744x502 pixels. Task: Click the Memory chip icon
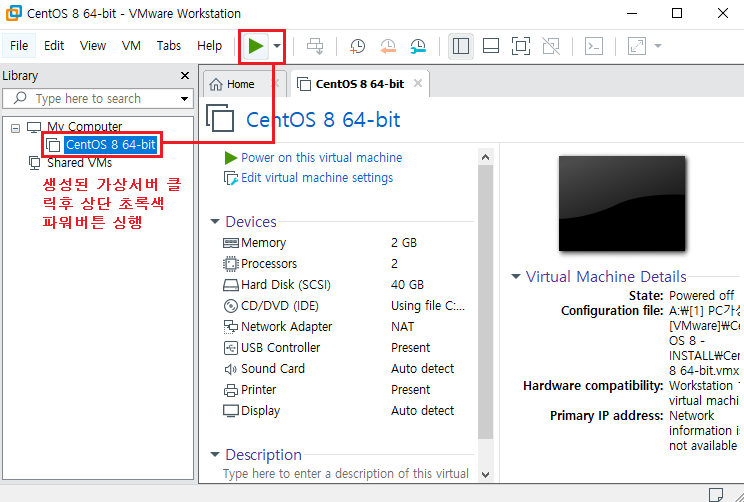[231, 243]
